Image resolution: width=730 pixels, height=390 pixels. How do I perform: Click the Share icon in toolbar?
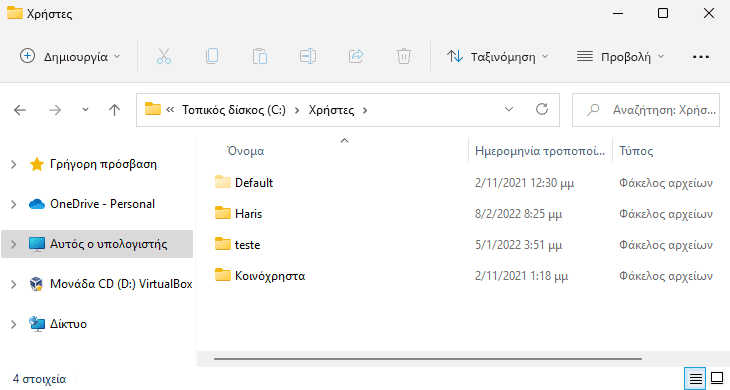[356, 56]
